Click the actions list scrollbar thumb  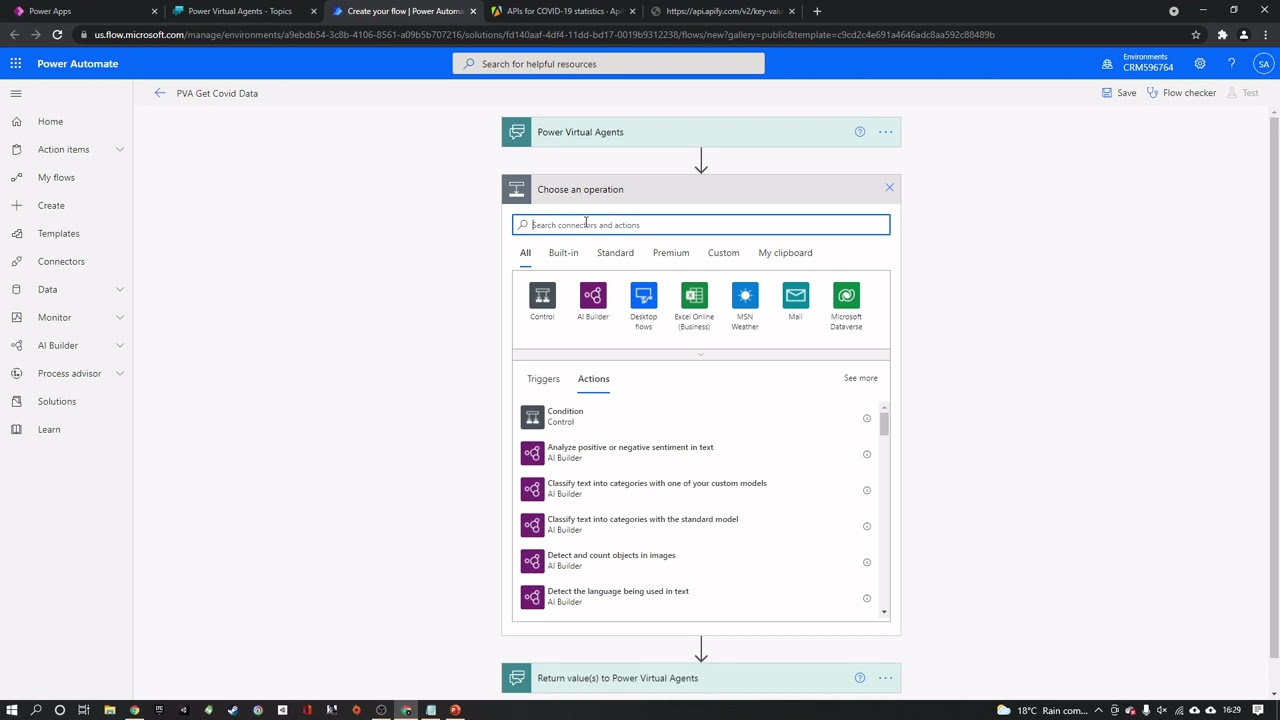pos(884,424)
